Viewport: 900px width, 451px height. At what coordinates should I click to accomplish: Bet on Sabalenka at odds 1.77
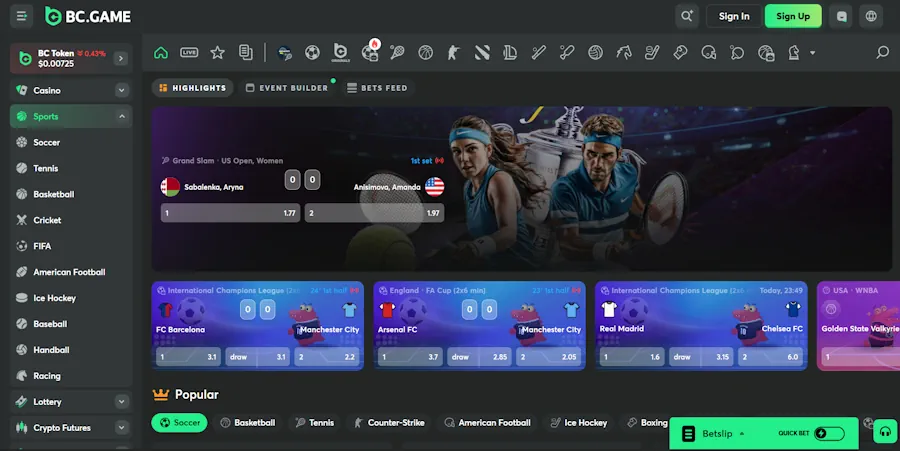(230, 213)
